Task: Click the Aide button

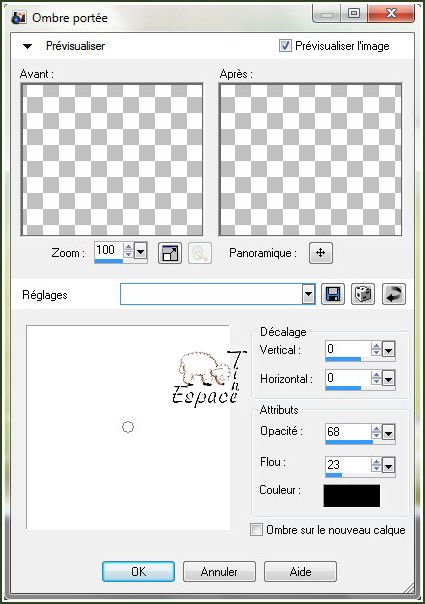Action: pyautogui.click(x=300, y=571)
